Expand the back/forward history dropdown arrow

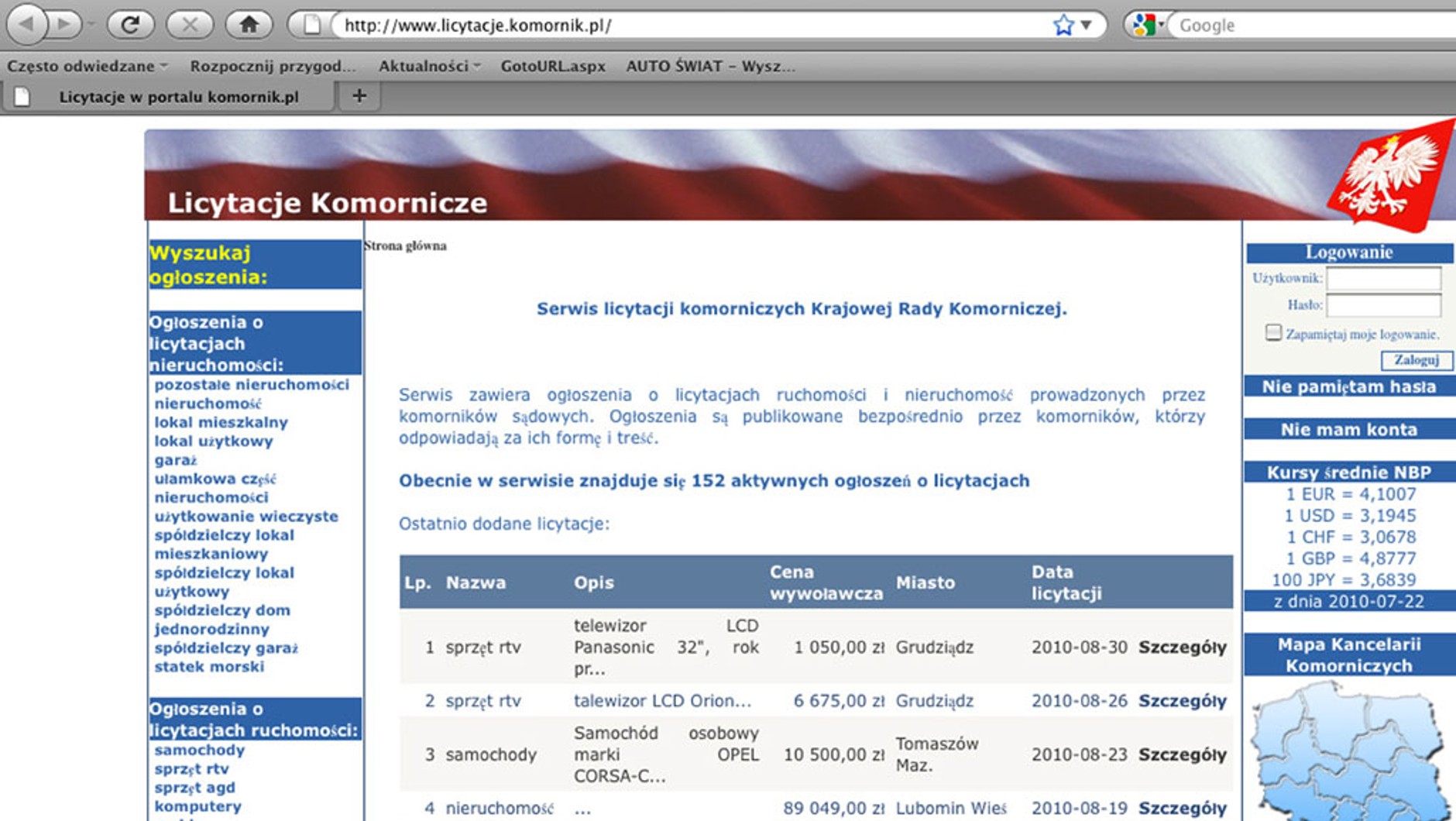91,25
